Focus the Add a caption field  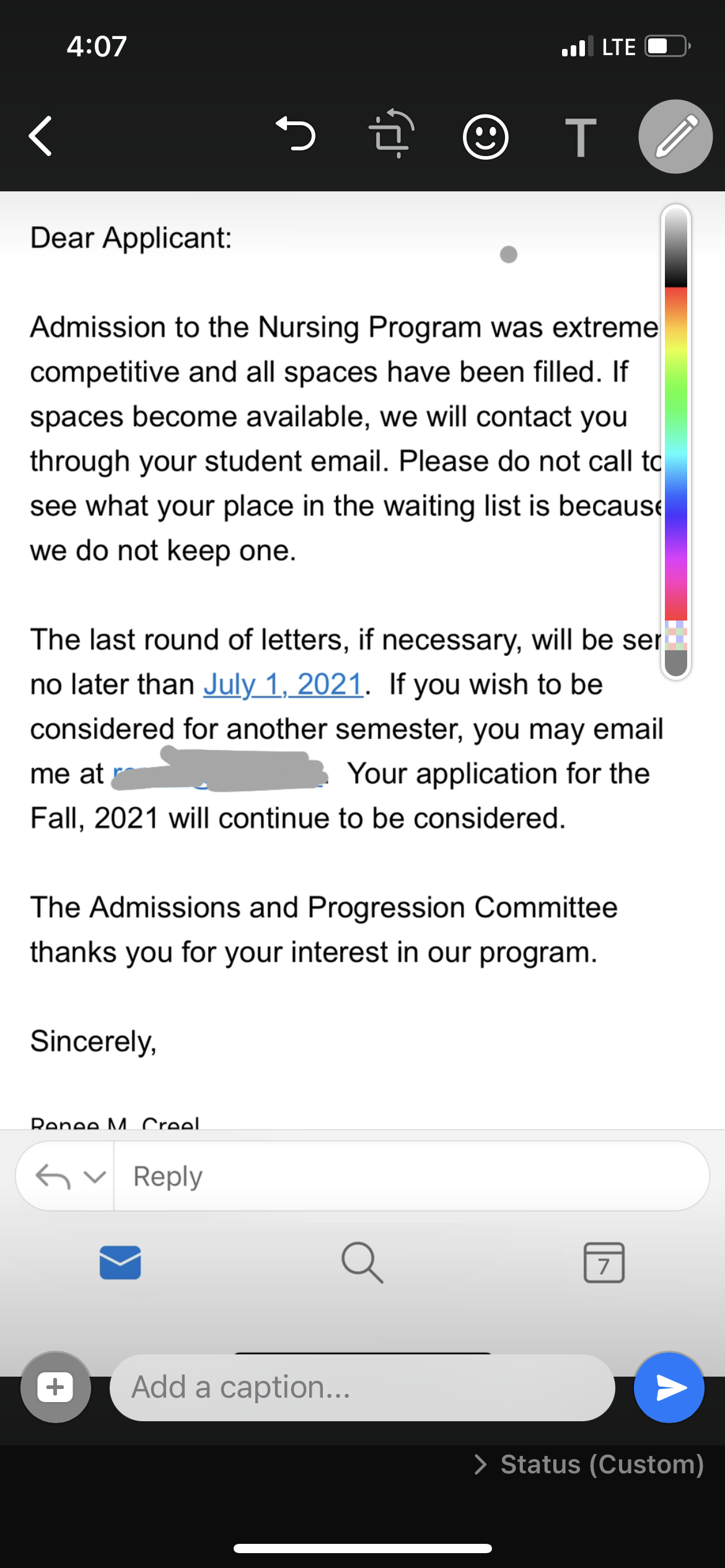(x=362, y=1387)
